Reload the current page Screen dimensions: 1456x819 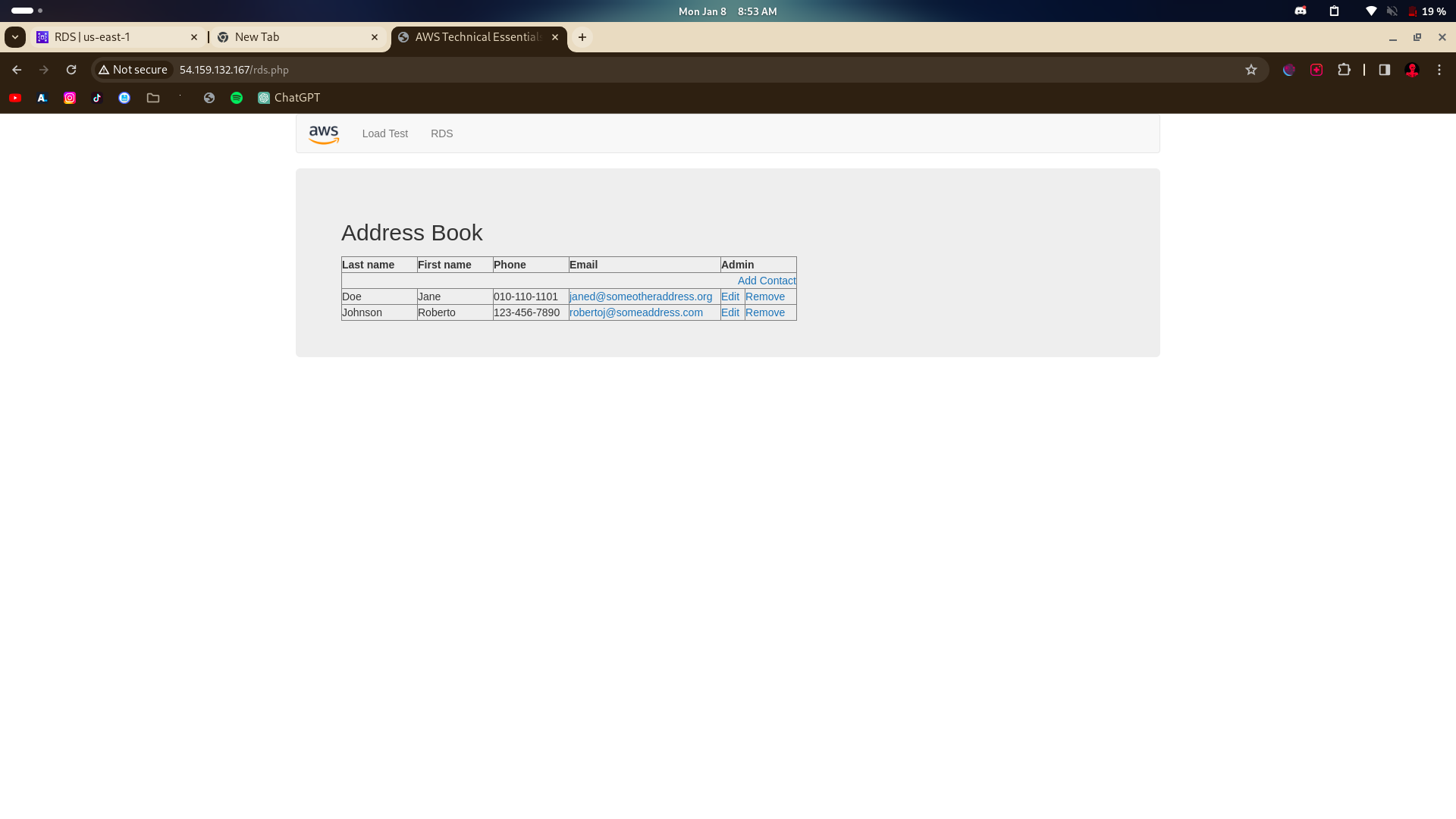(x=71, y=70)
